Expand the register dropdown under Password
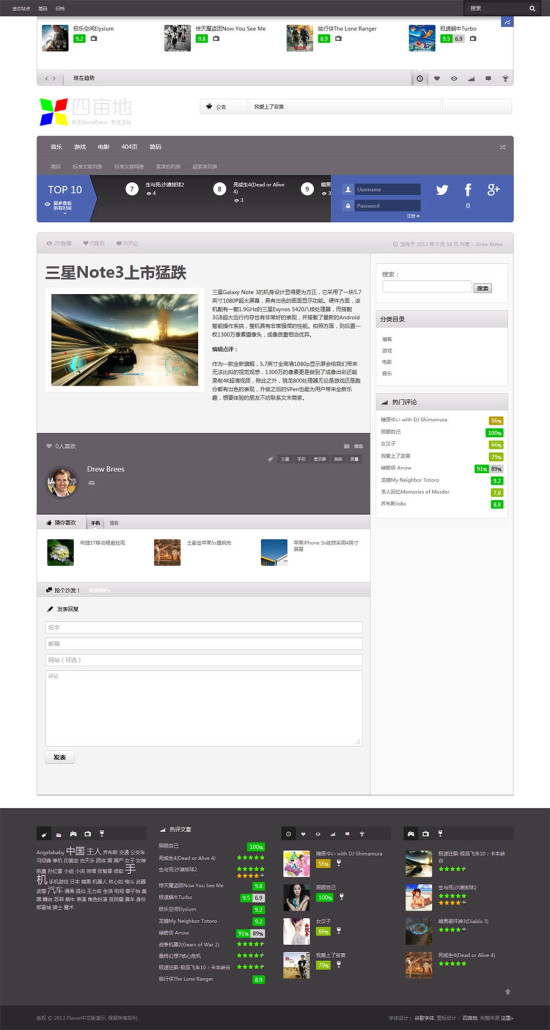This screenshot has width=550, height=1030. [413, 215]
